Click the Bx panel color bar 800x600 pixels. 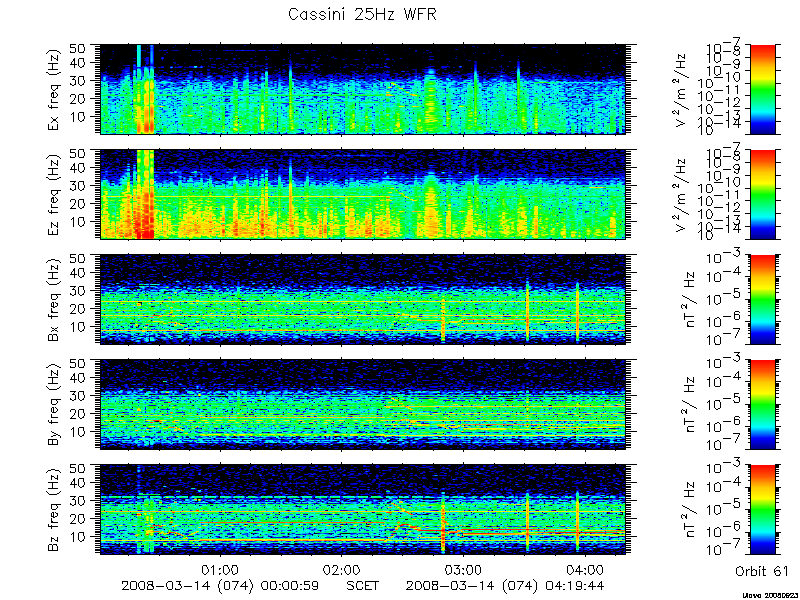click(762, 299)
